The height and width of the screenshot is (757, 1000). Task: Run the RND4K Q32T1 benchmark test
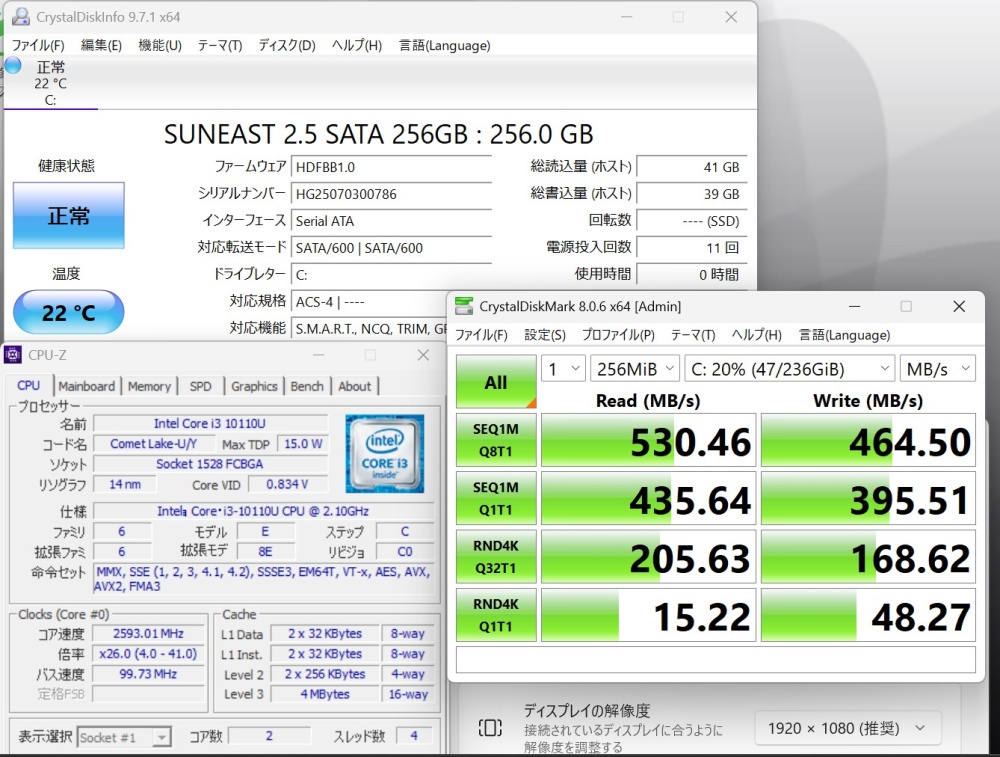coord(496,557)
